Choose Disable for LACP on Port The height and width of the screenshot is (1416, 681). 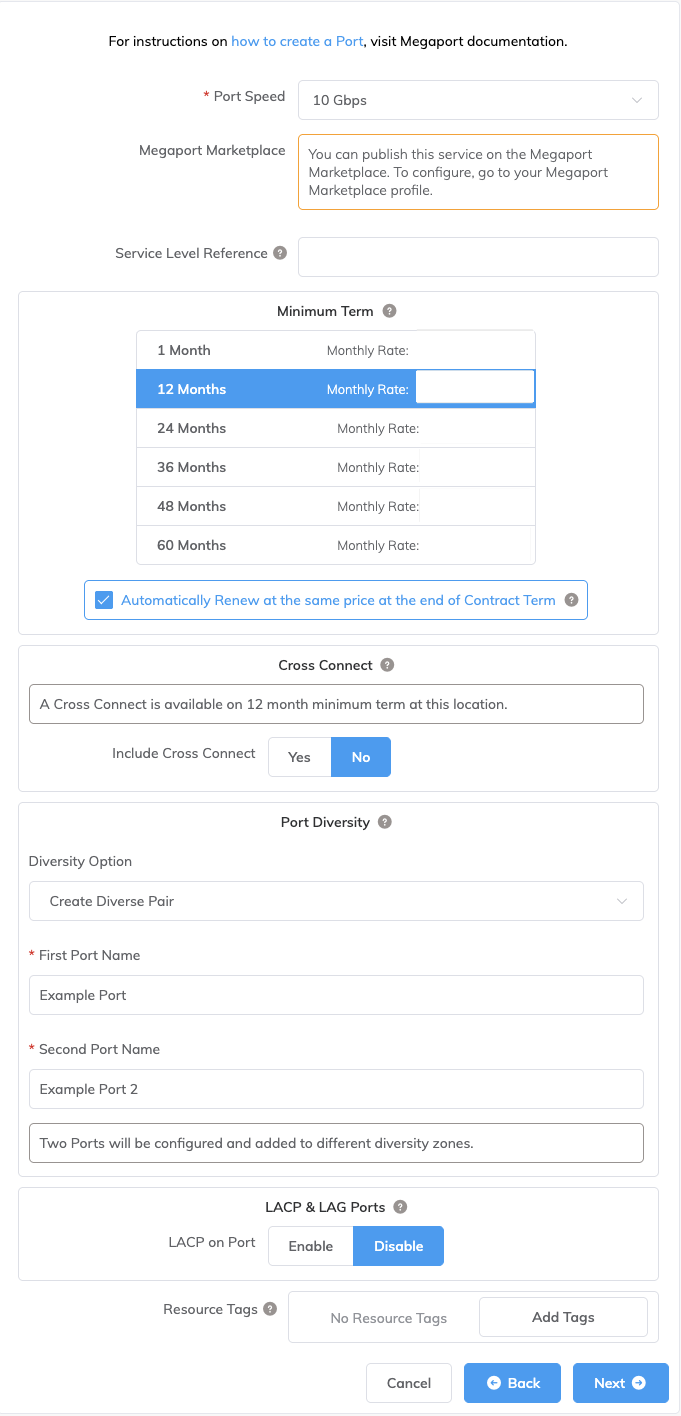398,1246
